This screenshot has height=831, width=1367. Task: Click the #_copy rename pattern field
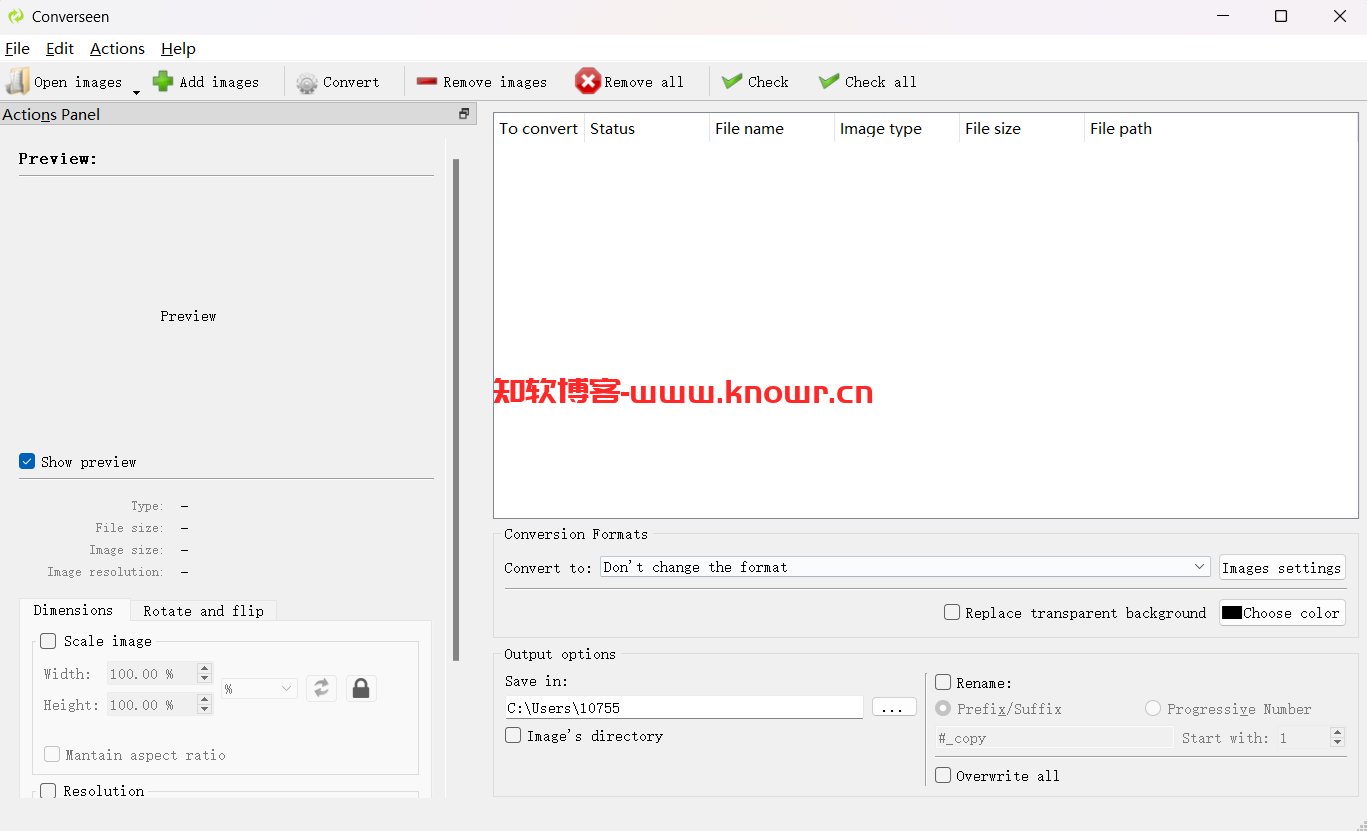(1054, 738)
